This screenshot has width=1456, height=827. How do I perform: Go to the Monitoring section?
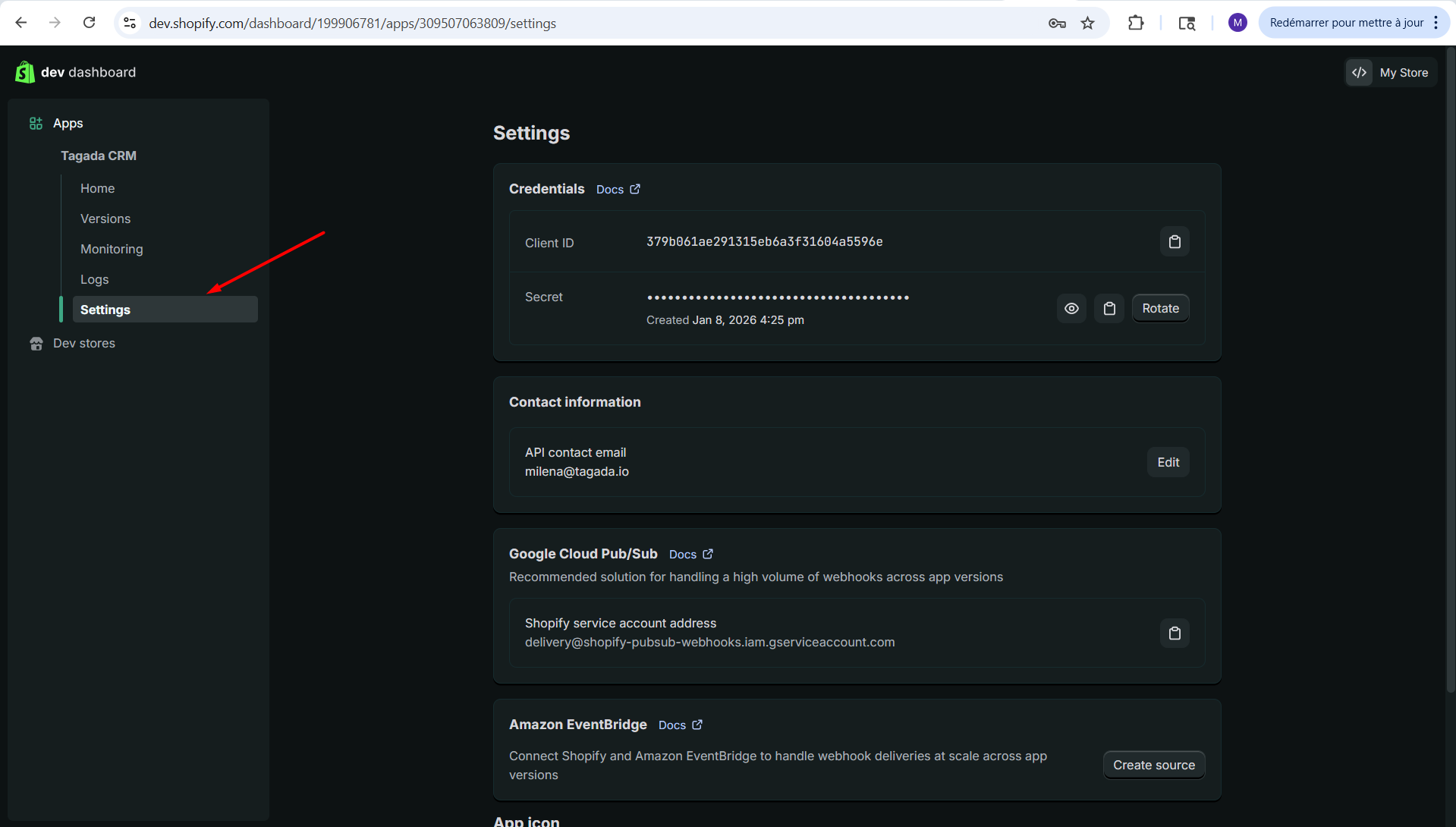(x=112, y=249)
